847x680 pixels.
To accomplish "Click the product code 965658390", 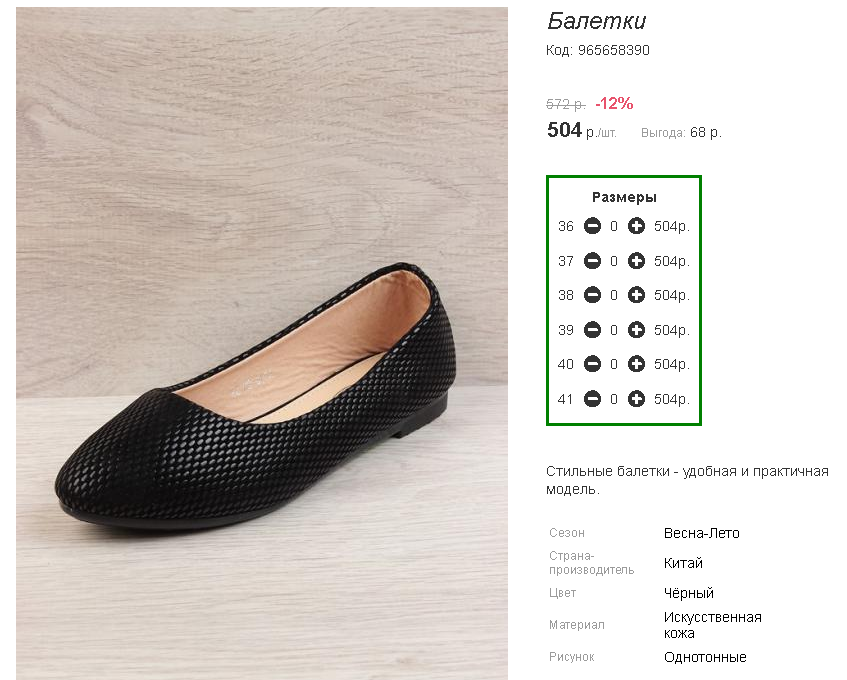I will [614, 50].
